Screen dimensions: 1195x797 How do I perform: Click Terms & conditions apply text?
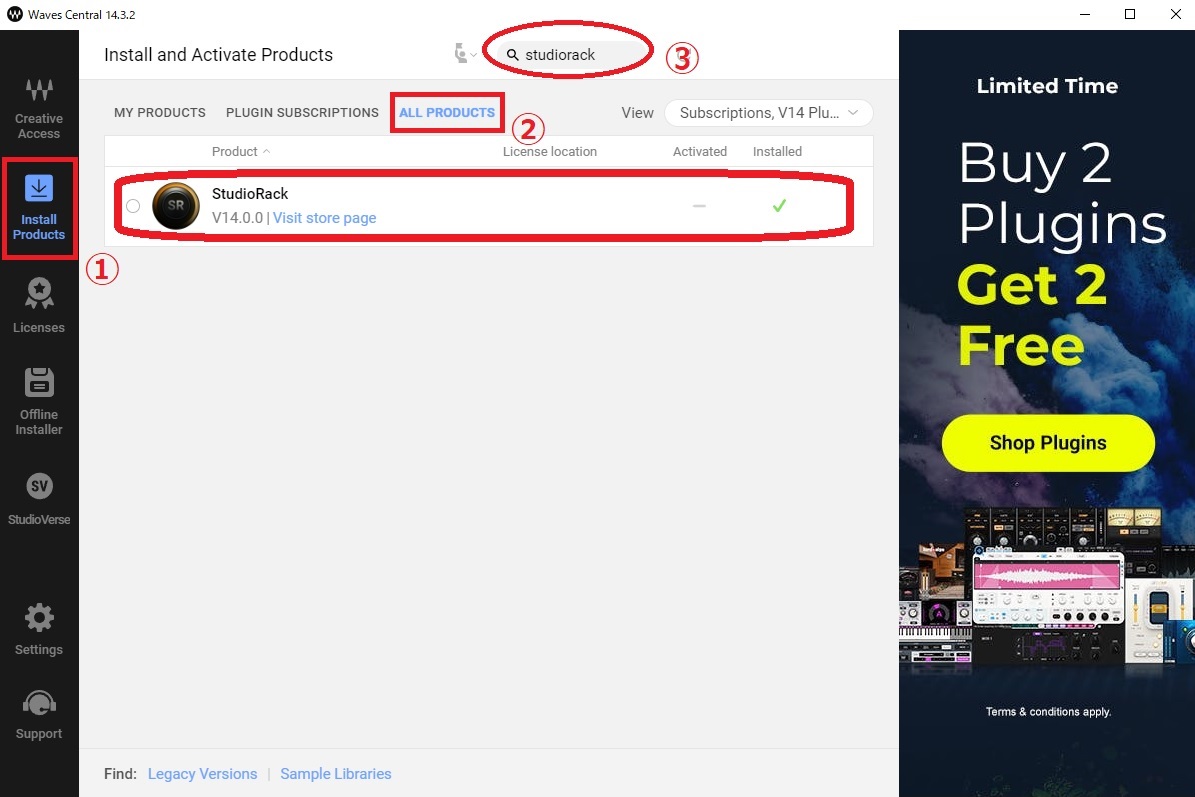pos(1048,712)
